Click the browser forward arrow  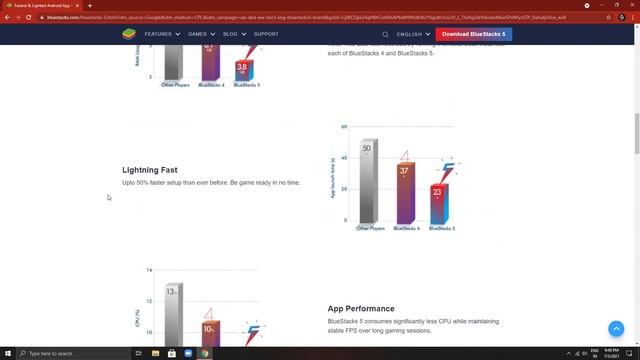[x=18, y=18]
